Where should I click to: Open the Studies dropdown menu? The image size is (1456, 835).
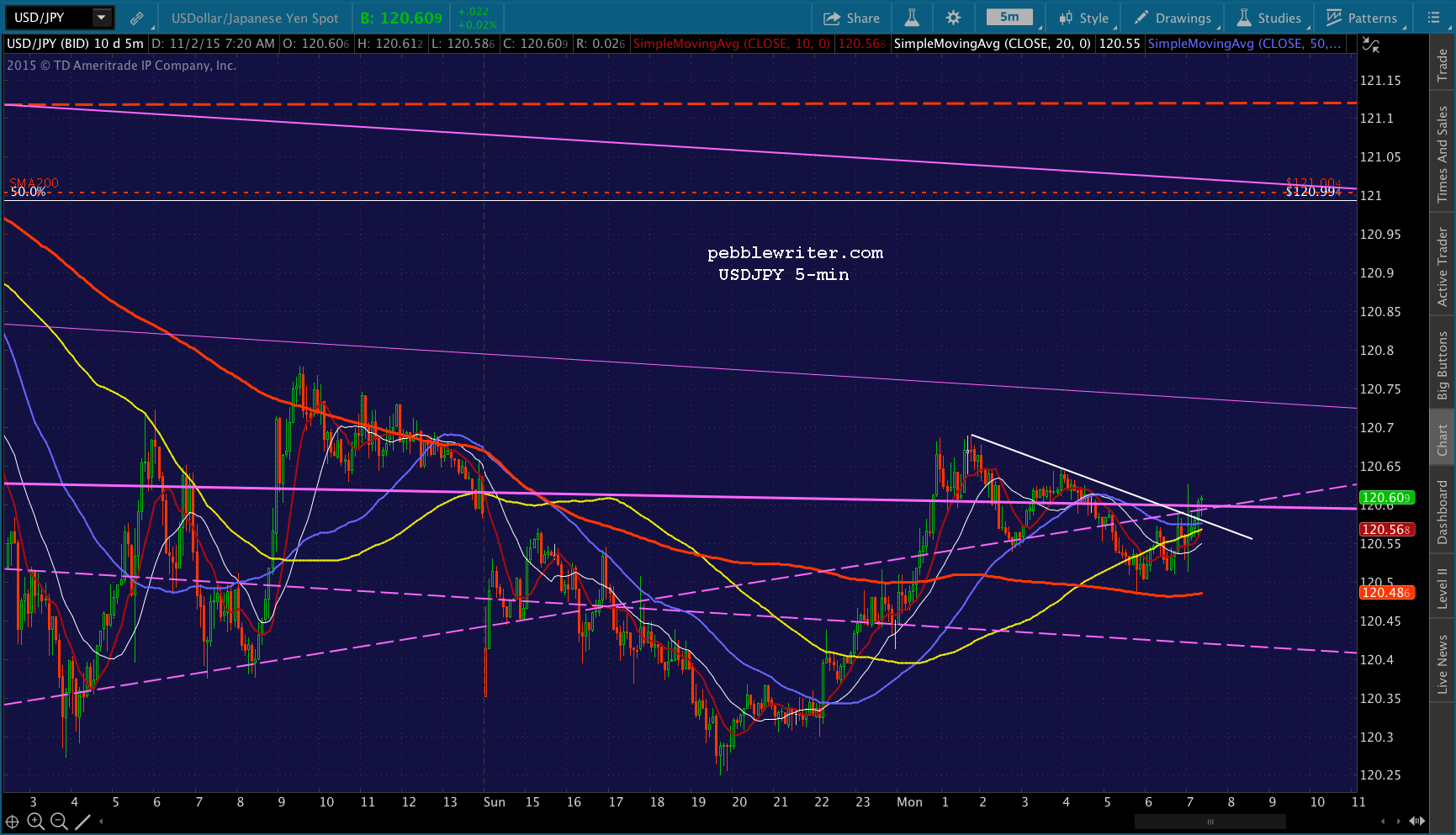[1269, 18]
